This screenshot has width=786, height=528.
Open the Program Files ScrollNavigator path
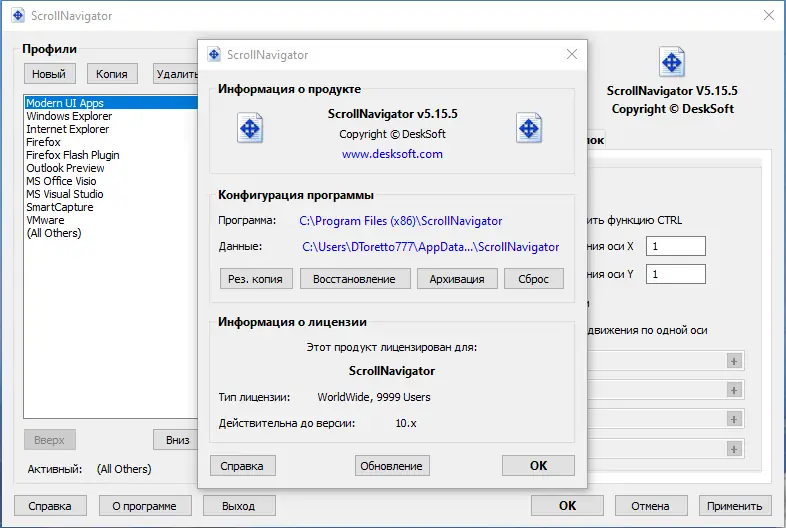401,221
